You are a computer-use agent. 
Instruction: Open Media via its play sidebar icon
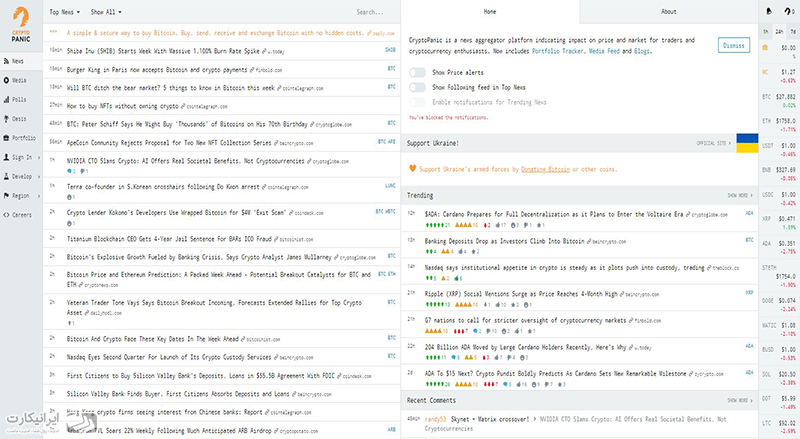(x=6, y=80)
